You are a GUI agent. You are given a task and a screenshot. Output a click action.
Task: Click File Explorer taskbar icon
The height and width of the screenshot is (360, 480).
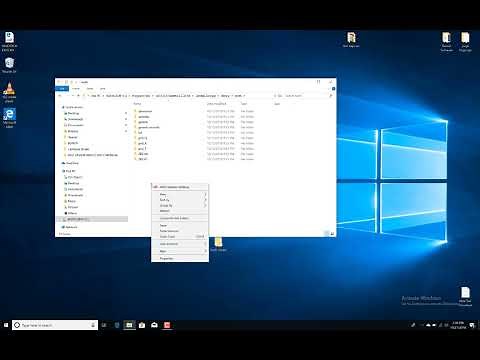[x=129, y=325]
